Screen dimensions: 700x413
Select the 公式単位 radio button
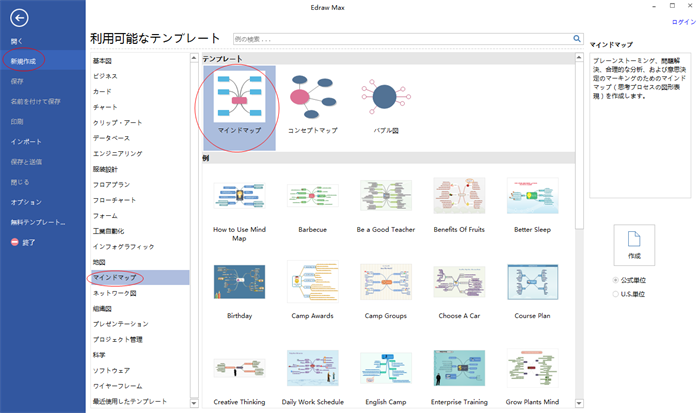[616, 280]
